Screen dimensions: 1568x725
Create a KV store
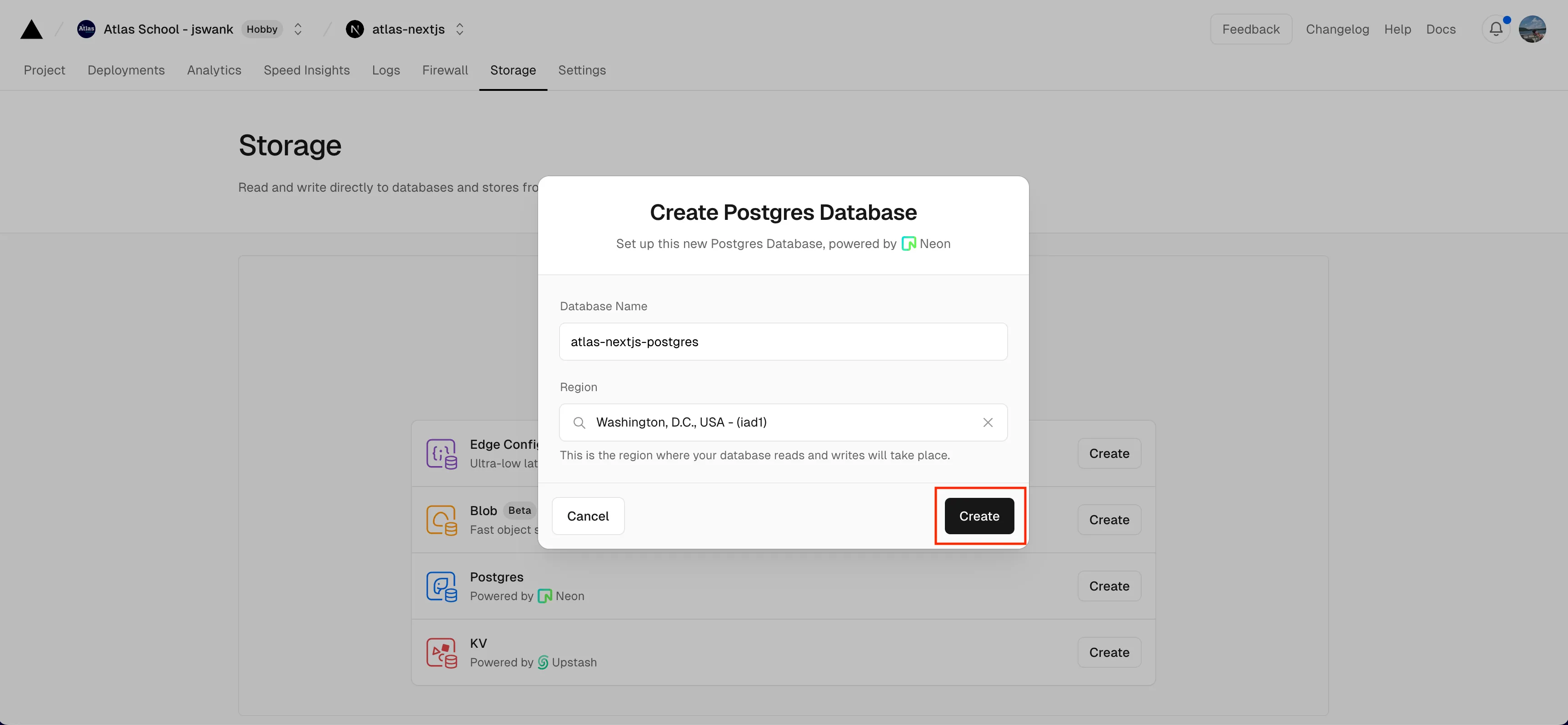click(x=1109, y=653)
